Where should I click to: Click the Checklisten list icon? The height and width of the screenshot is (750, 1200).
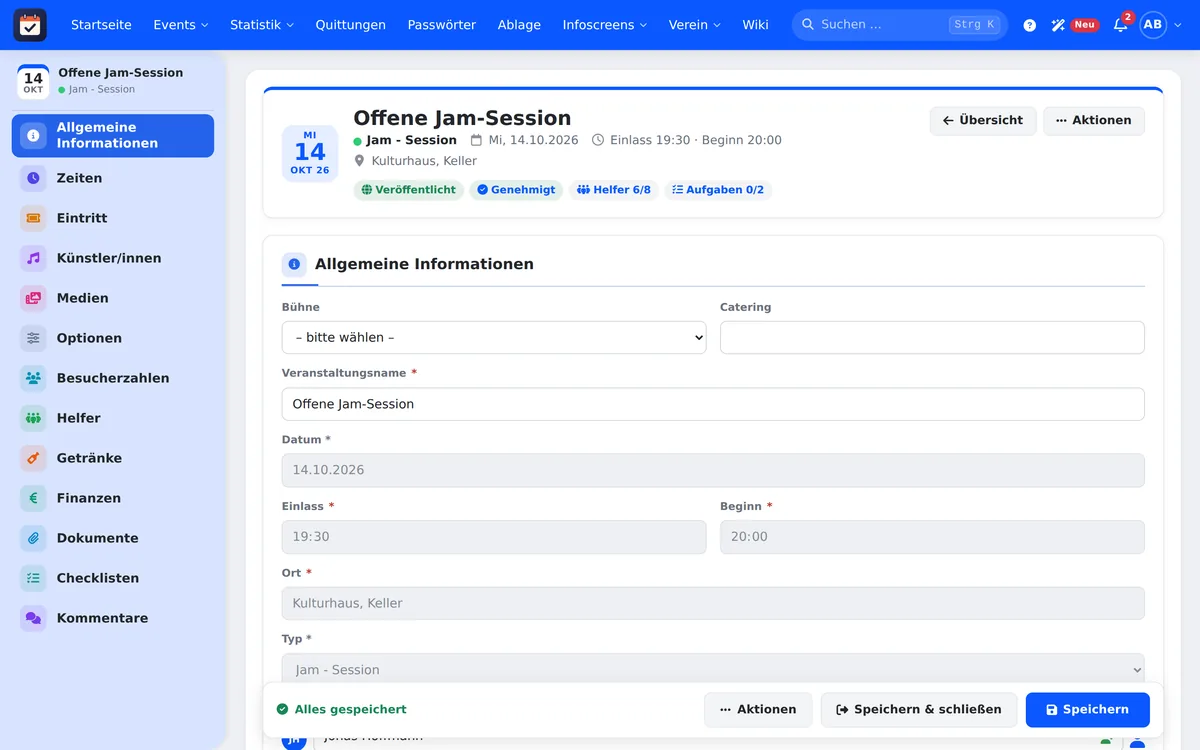coord(34,578)
